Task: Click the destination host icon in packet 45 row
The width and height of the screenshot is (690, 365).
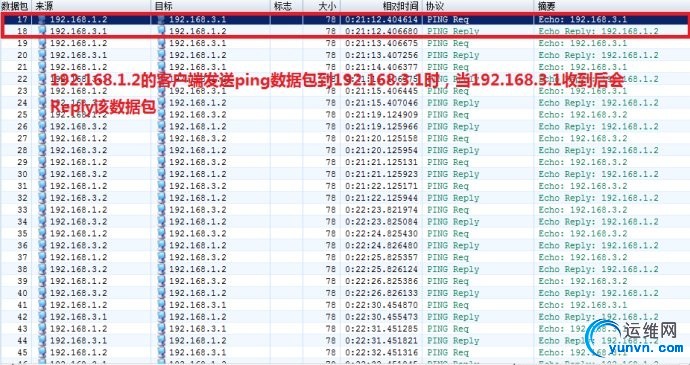Action: pos(161,352)
